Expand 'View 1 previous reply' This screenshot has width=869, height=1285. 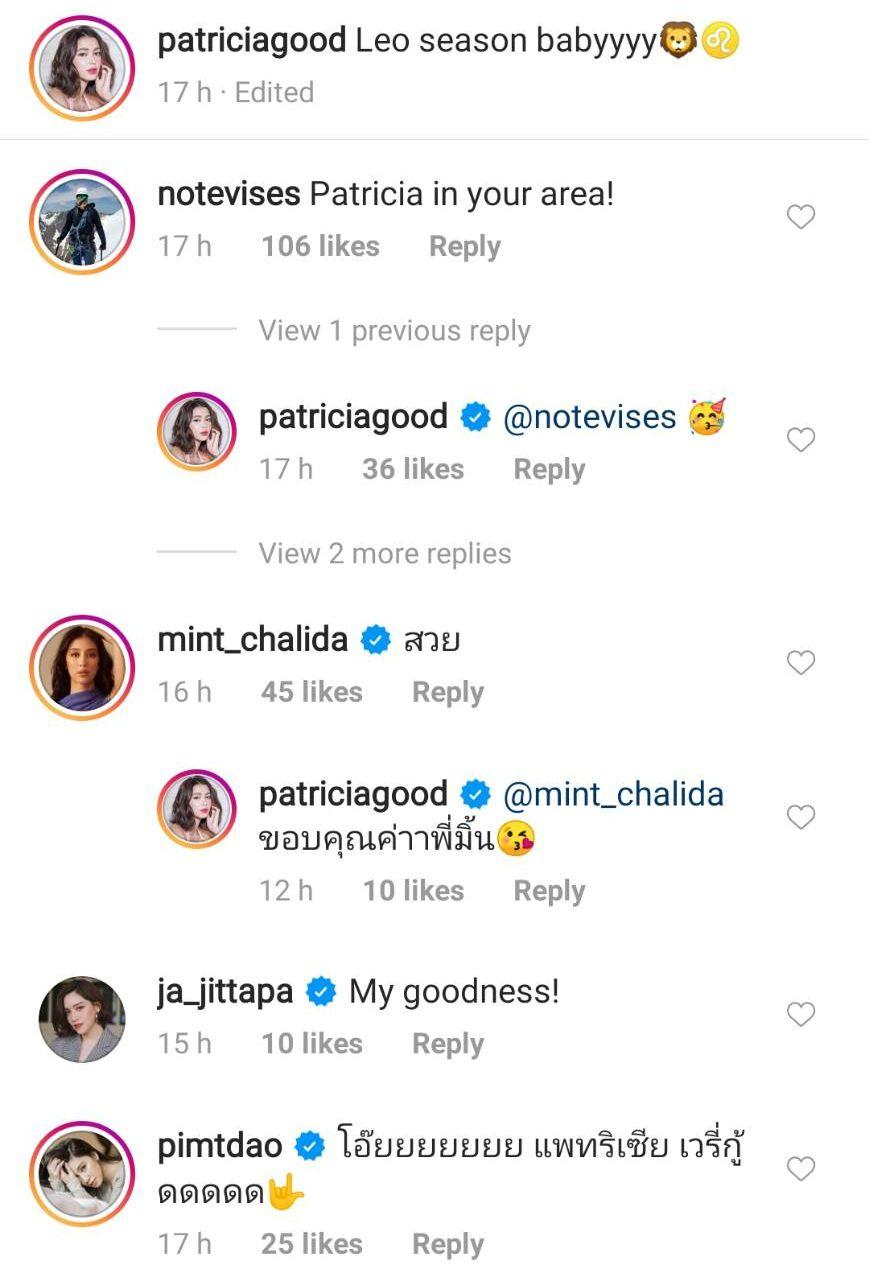(x=394, y=331)
